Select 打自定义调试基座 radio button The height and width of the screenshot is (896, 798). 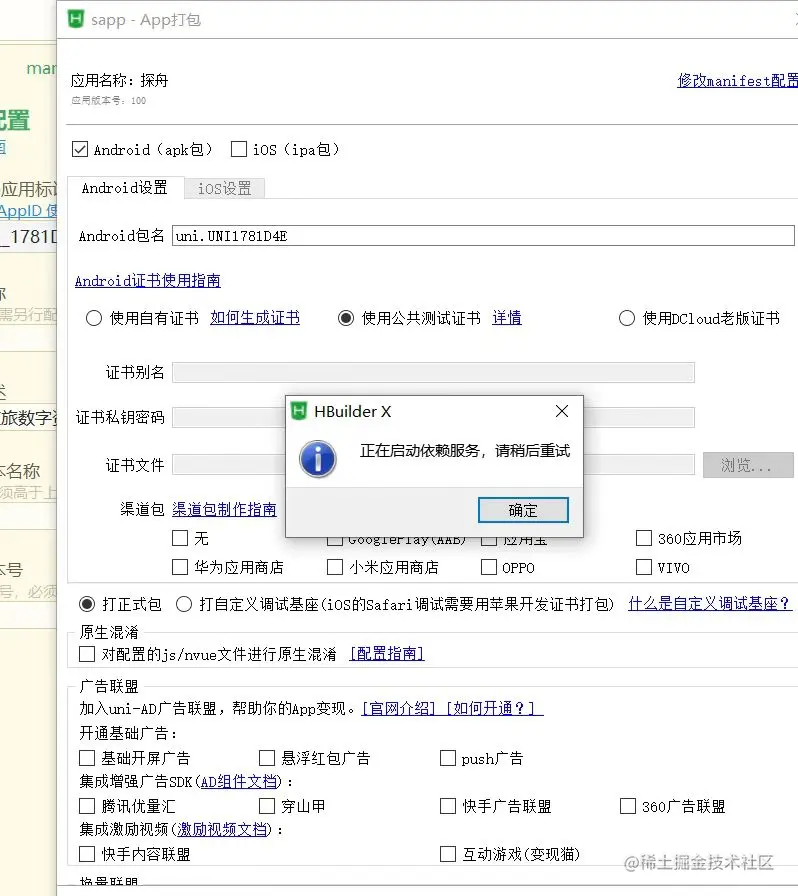[183, 604]
